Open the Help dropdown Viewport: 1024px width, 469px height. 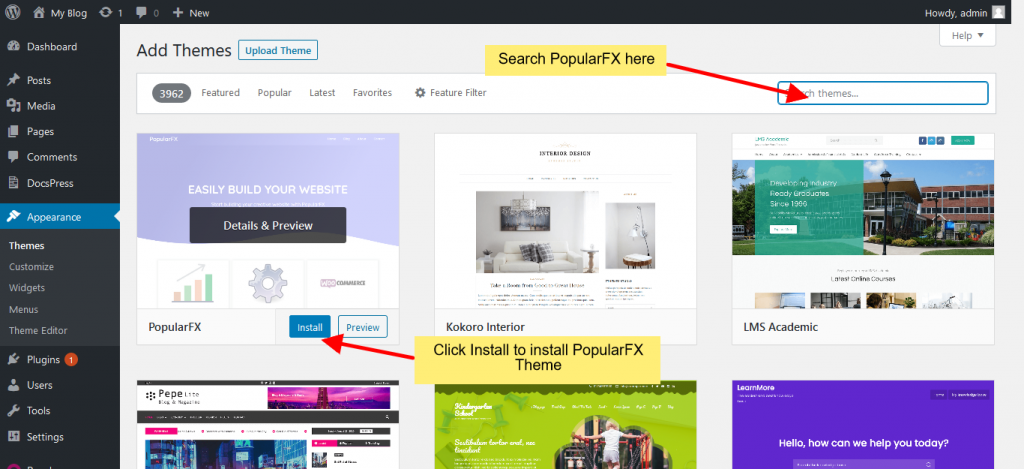(x=967, y=36)
